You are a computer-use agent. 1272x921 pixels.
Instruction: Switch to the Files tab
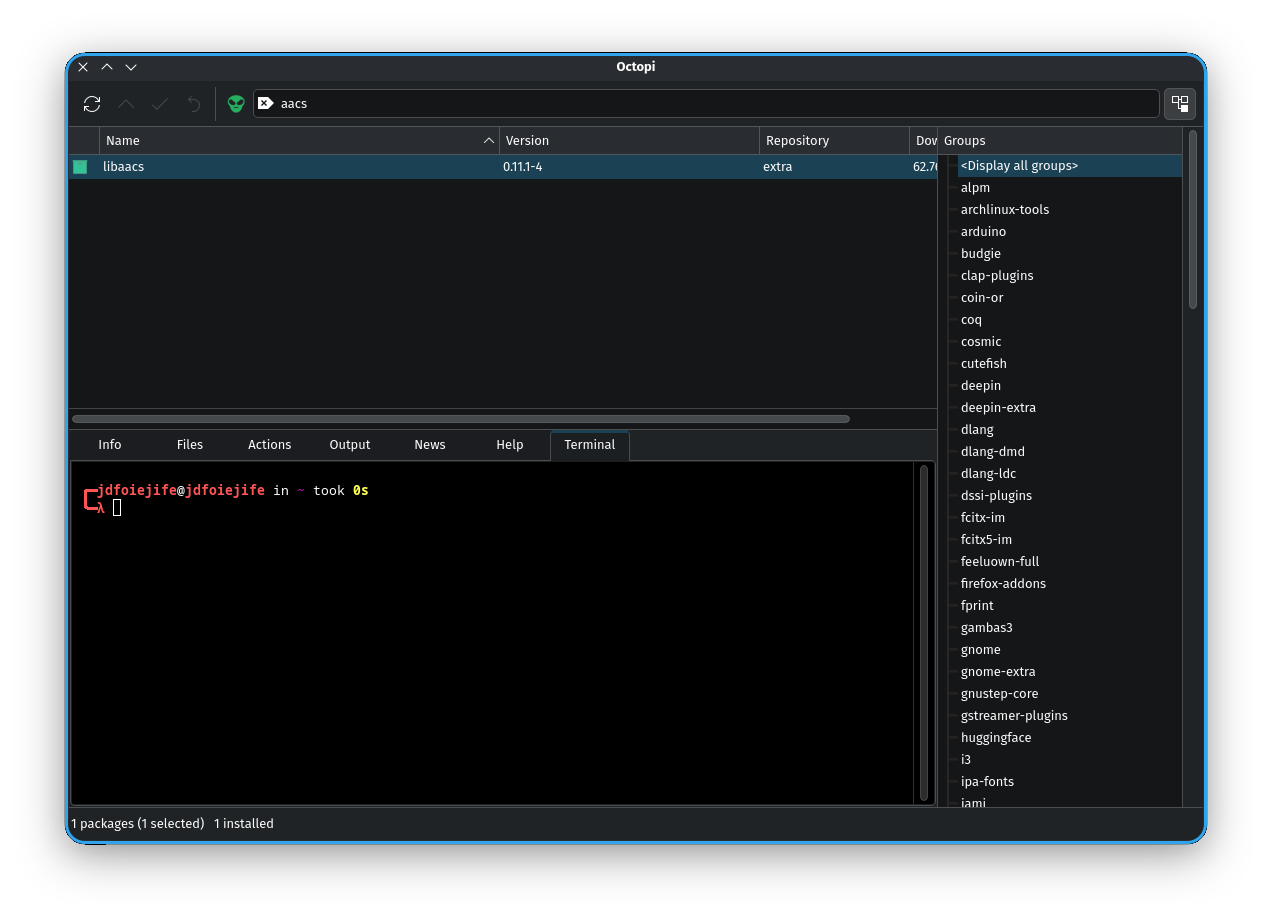pyautogui.click(x=190, y=445)
